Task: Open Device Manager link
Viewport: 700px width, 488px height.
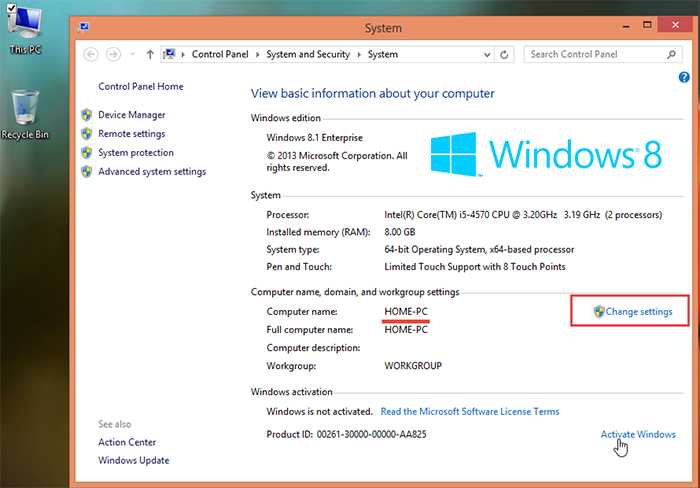Action: [x=132, y=115]
